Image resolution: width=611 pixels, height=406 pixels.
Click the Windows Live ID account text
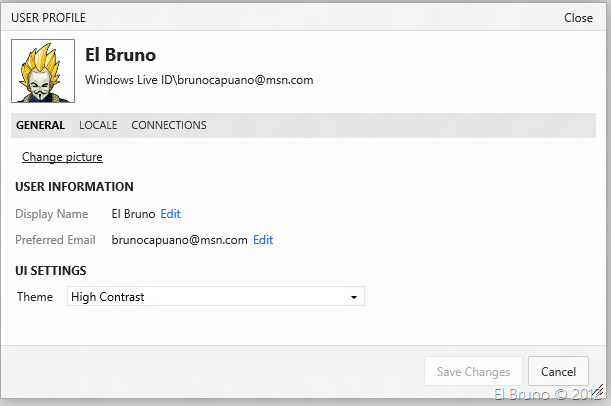point(199,80)
